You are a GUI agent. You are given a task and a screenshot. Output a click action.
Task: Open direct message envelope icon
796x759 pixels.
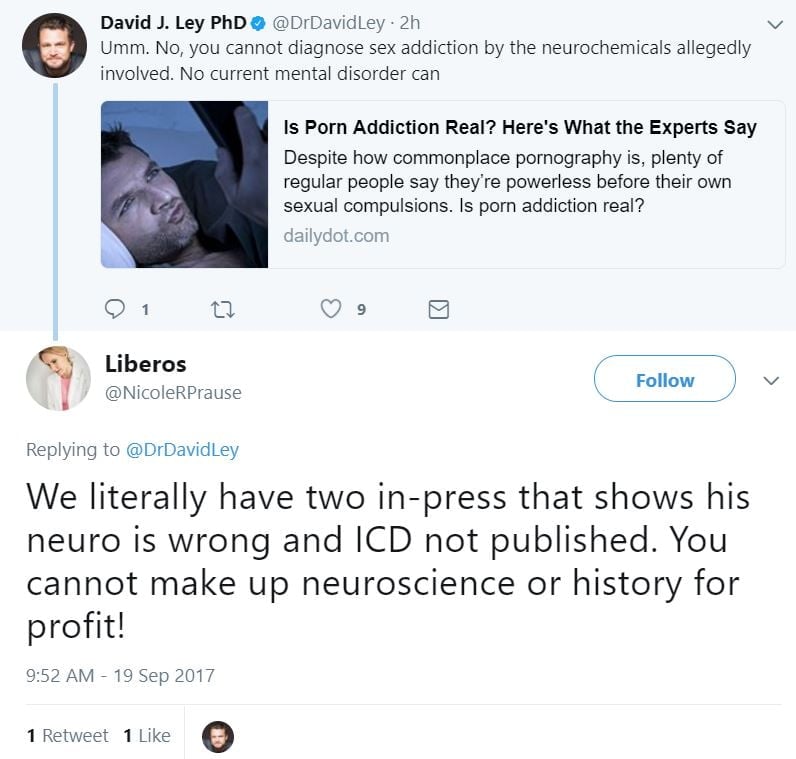point(439,309)
